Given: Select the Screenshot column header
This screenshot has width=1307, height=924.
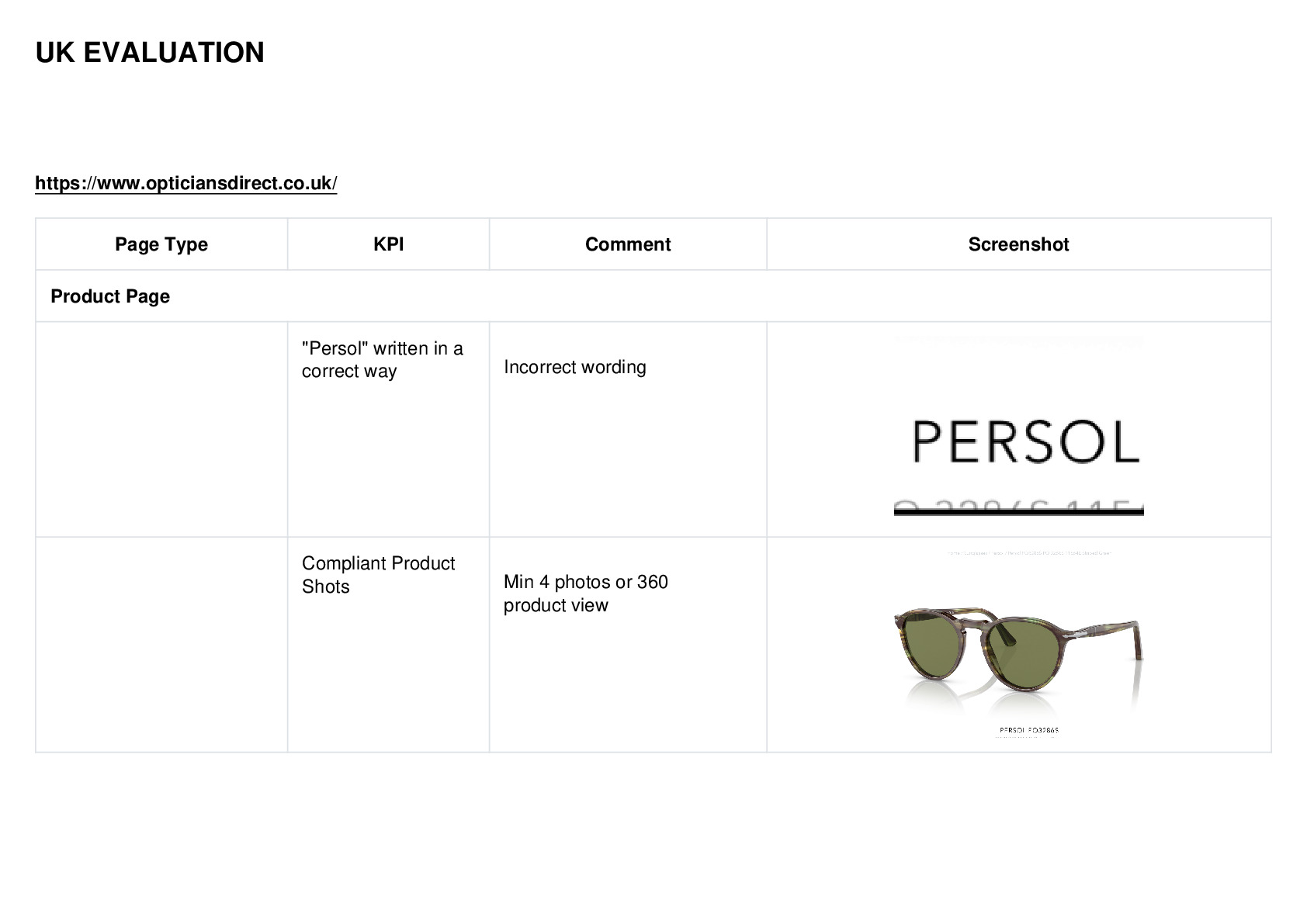Looking at the screenshot, I should pyautogui.click(x=1018, y=244).
